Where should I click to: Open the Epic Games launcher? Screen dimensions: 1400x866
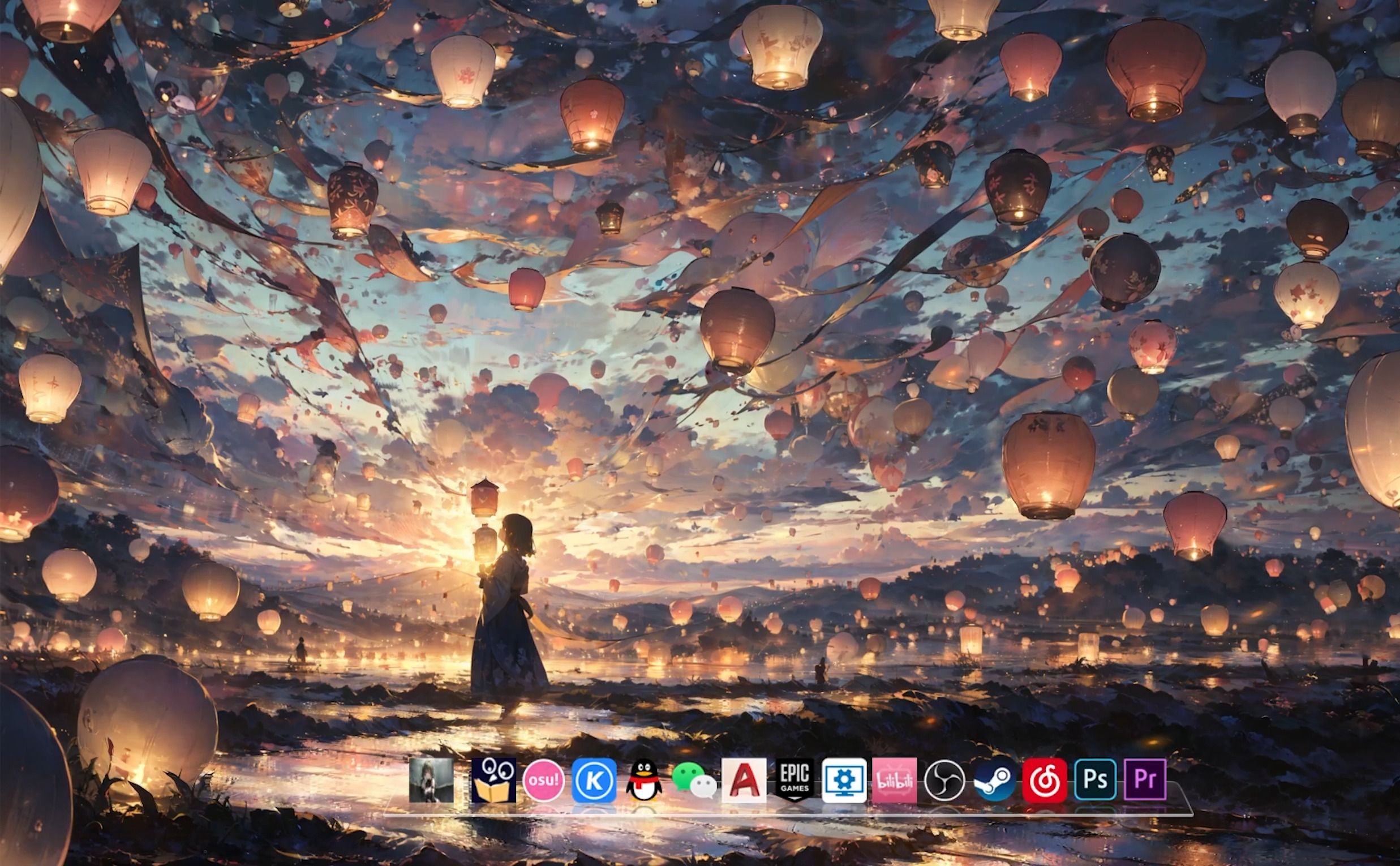pos(794,780)
